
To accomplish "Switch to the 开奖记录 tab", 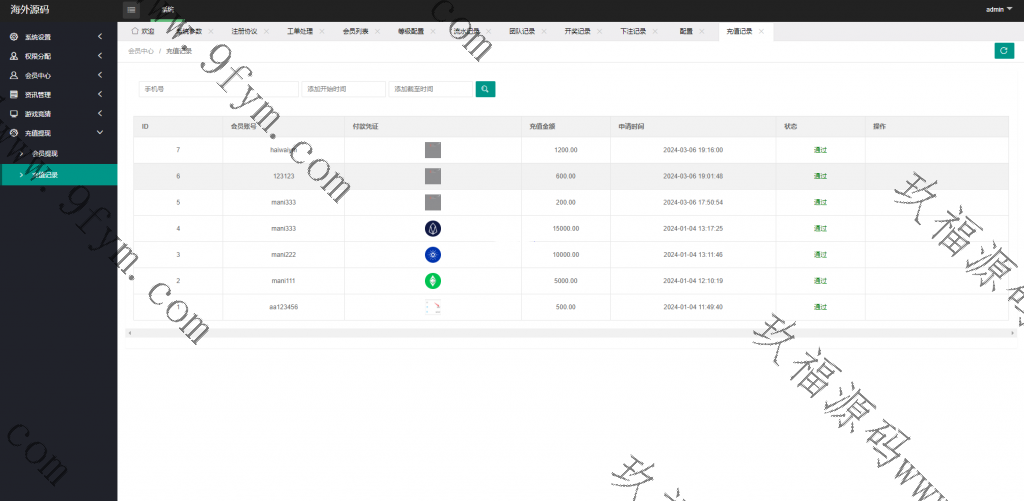I will pos(578,31).
